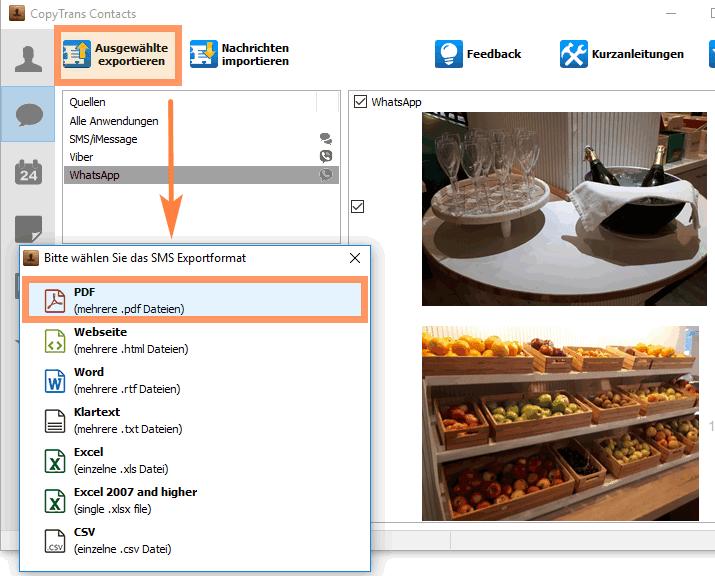Open the Calendar sidebar section

click(x=28, y=172)
